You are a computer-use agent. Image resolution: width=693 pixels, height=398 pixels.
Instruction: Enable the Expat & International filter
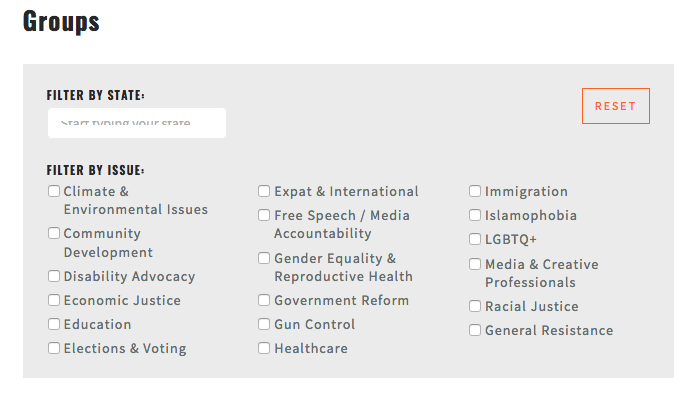click(x=264, y=191)
